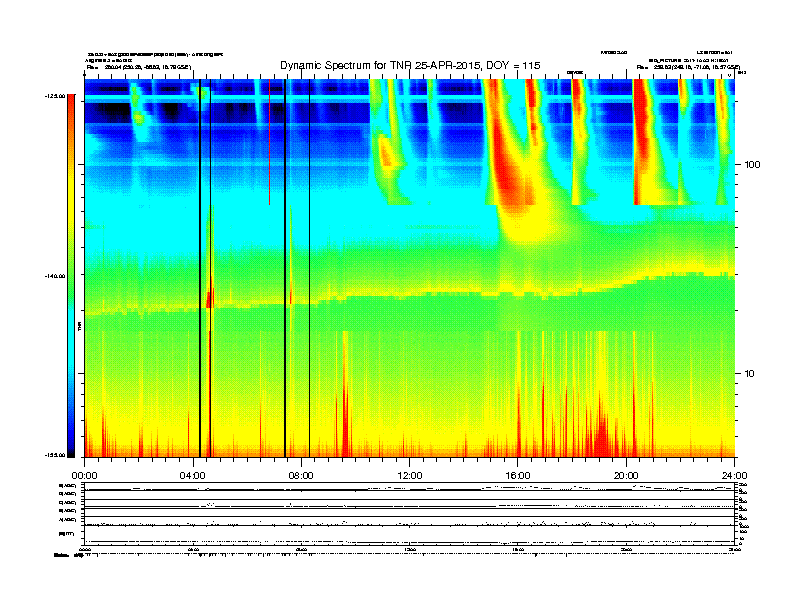Click the 00:00 time axis label
Screen dimensions: 792x612
coord(84,476)
